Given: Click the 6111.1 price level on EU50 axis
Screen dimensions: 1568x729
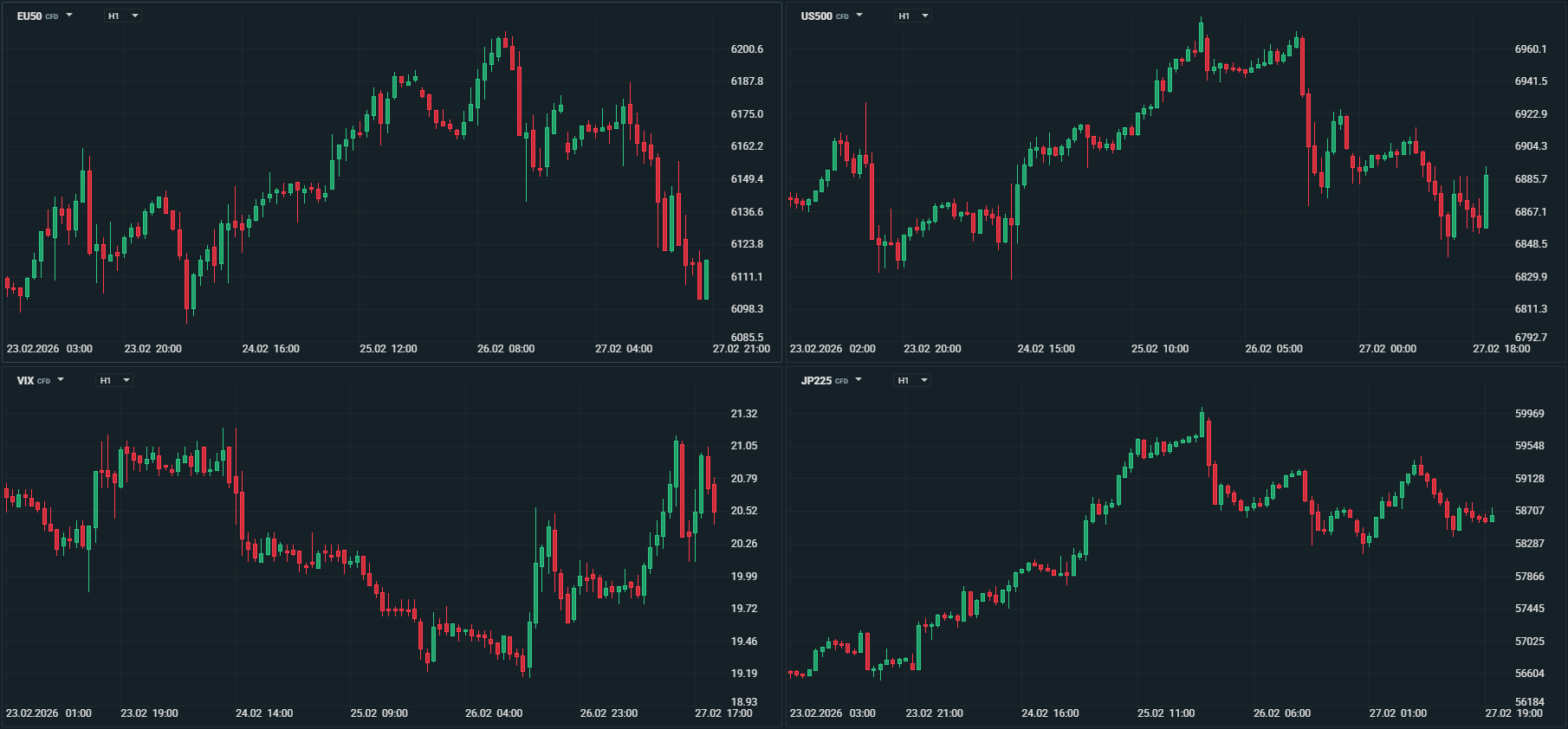Looking at the screenshot, I should pos(747,277).
